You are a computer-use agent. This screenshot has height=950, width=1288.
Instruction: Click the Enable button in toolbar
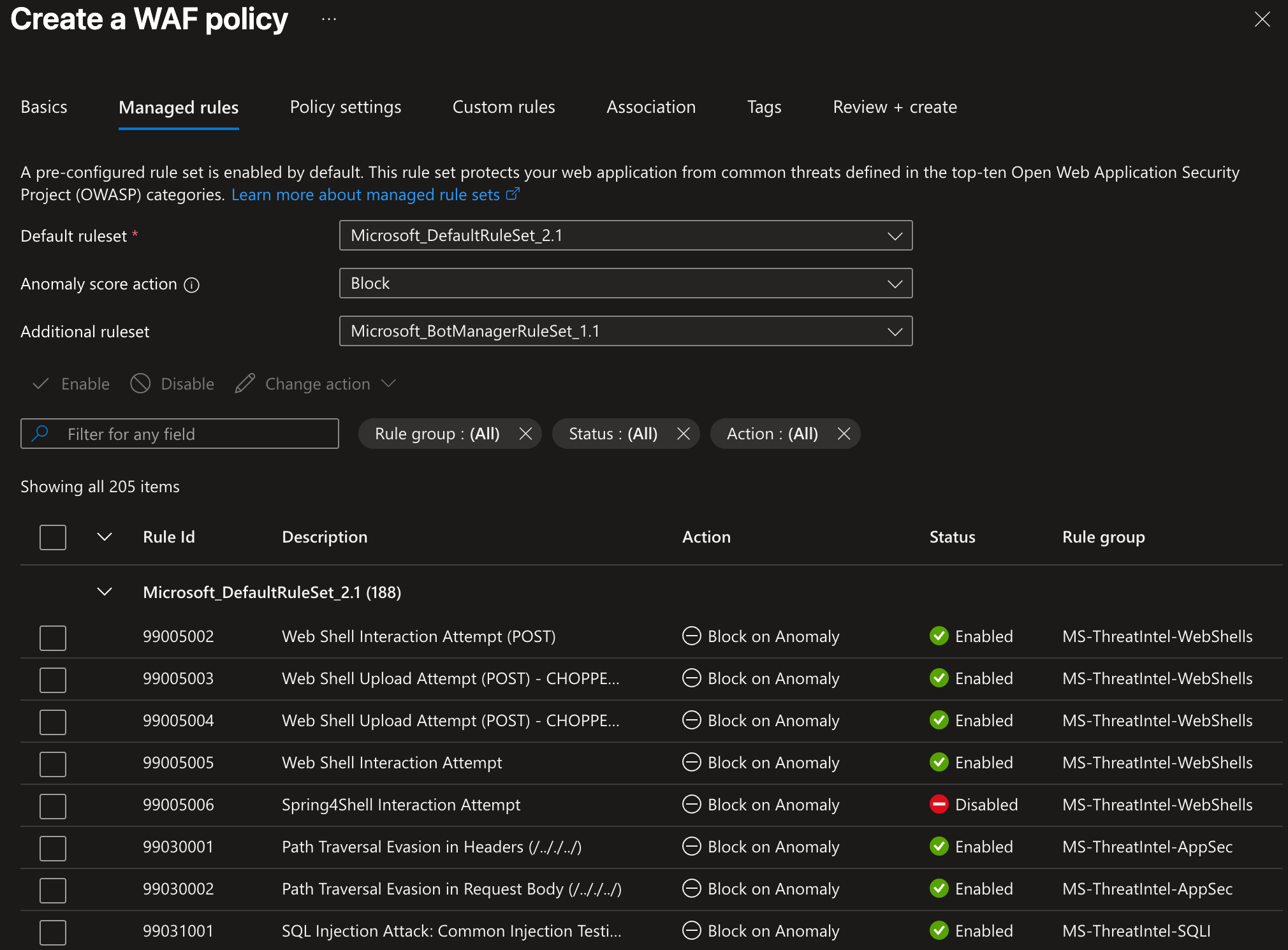tap(71, 384)
